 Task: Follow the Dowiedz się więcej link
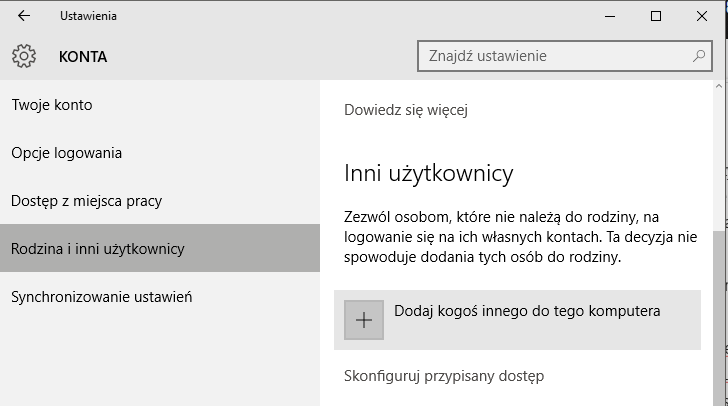[406, 110]
